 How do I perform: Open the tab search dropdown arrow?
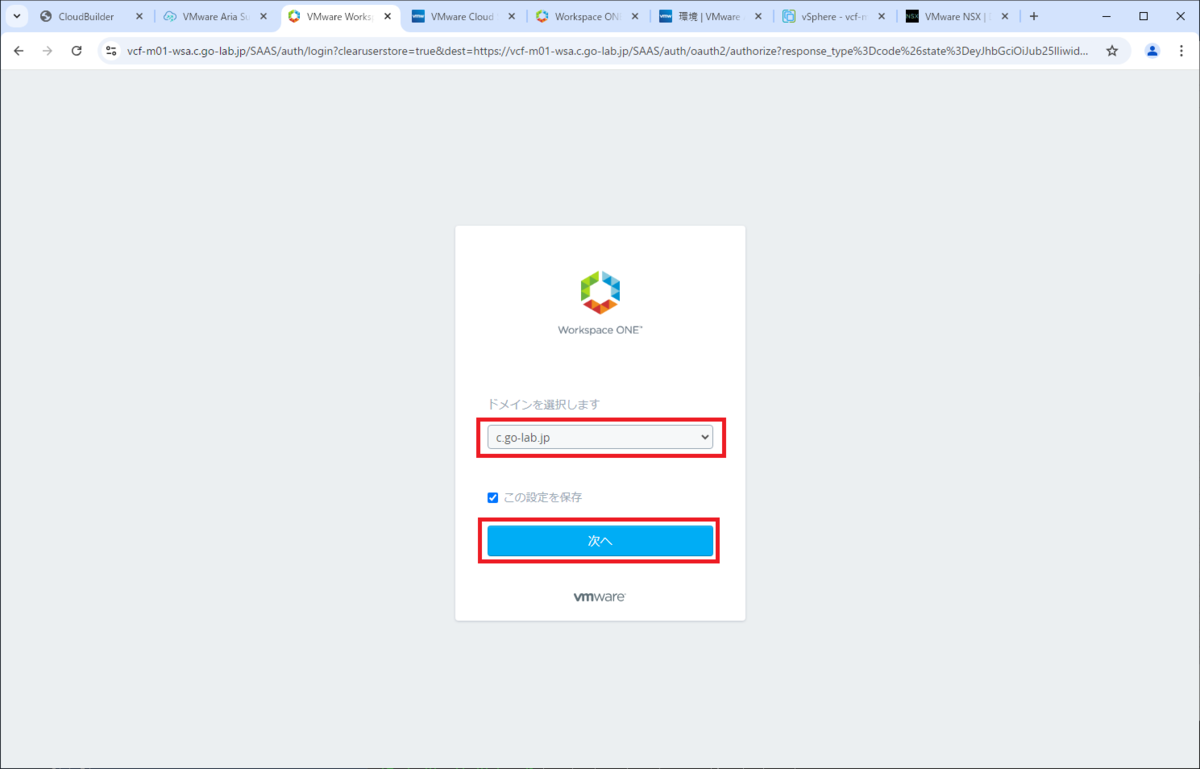tap(17, 16)
